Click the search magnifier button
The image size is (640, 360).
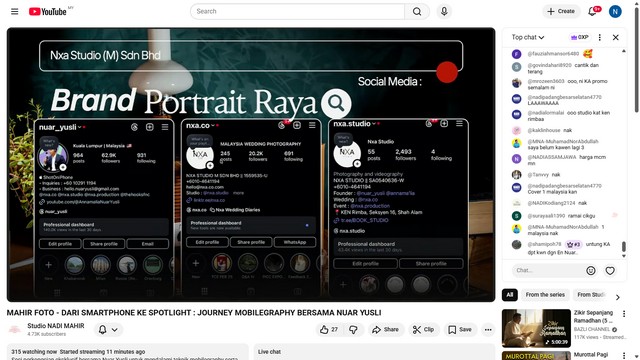point(417,11)
